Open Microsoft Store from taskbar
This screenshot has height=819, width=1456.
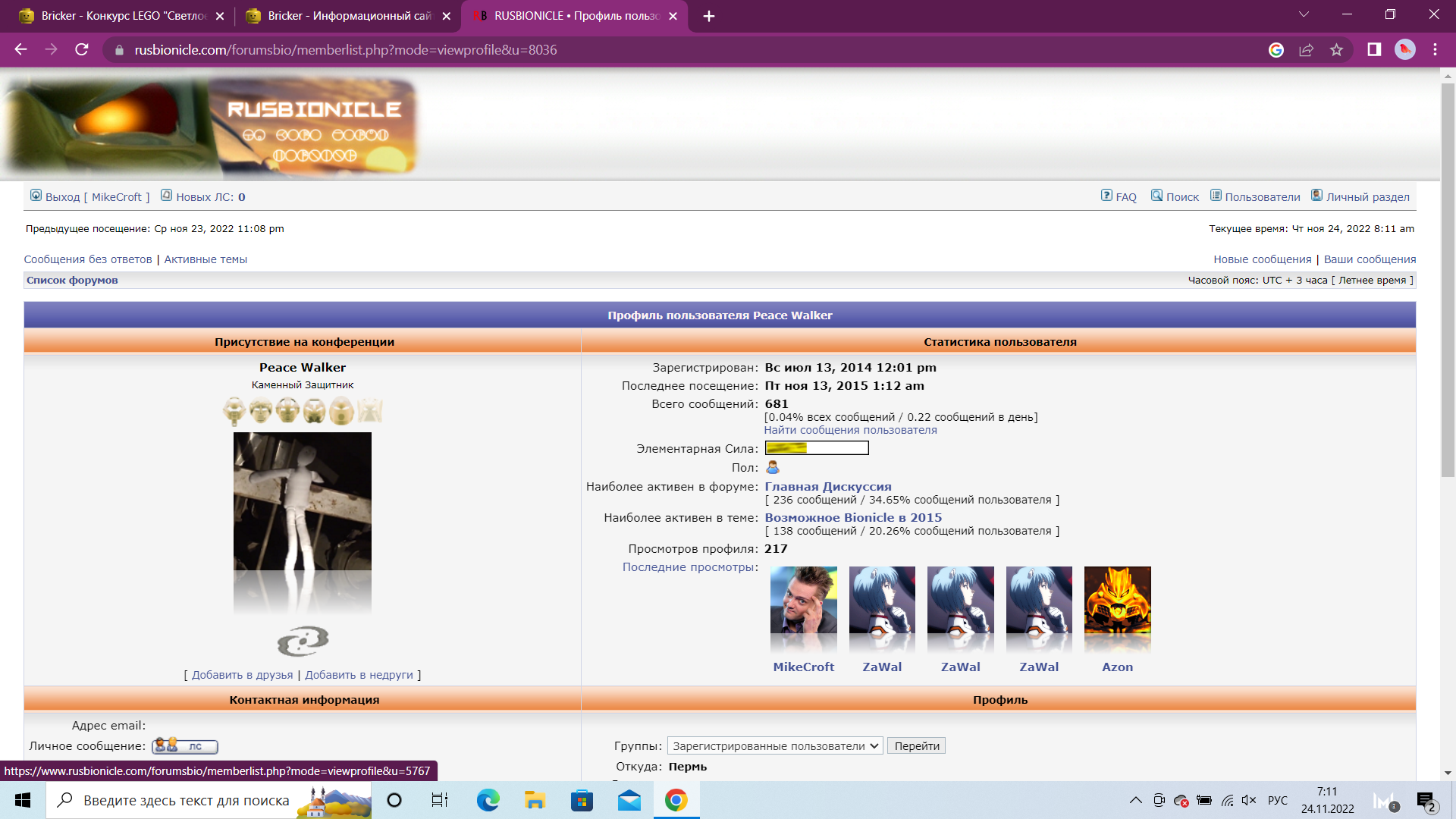tap(582, 800)
